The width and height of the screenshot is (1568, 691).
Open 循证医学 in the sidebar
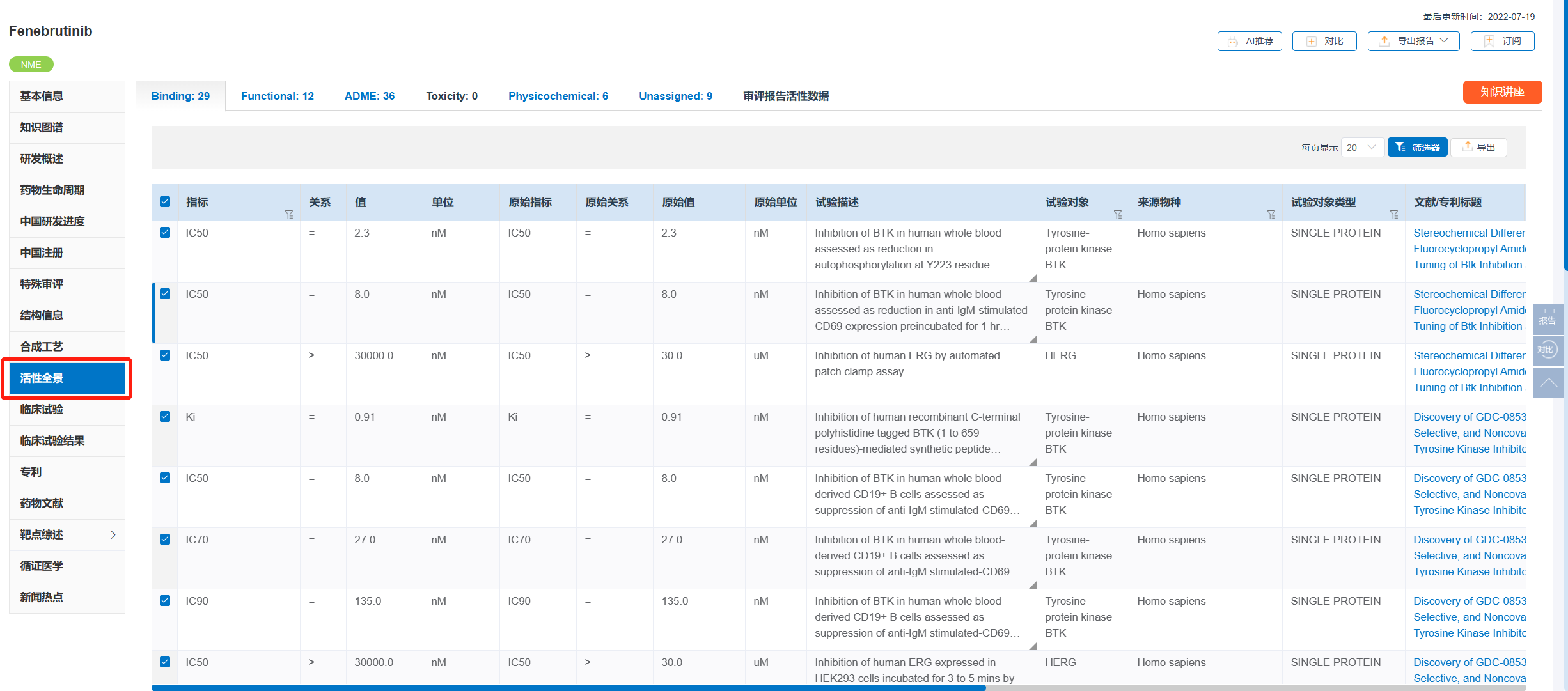(x=67, y=566)
